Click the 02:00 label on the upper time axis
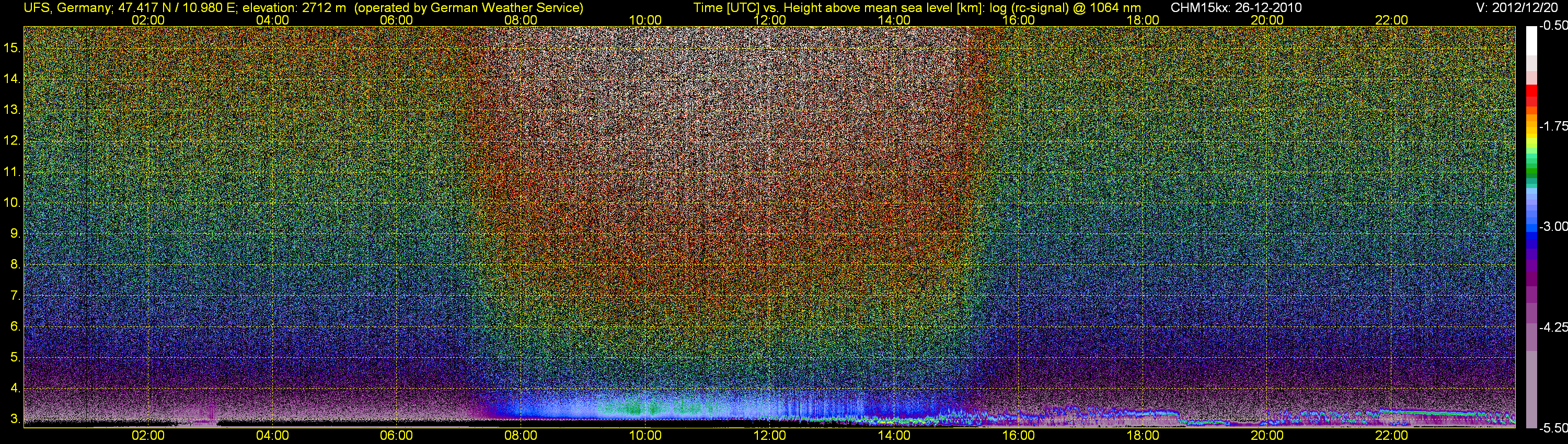Image resolution: width=1568 pixels, height=444 pixels. coord(148,20)
